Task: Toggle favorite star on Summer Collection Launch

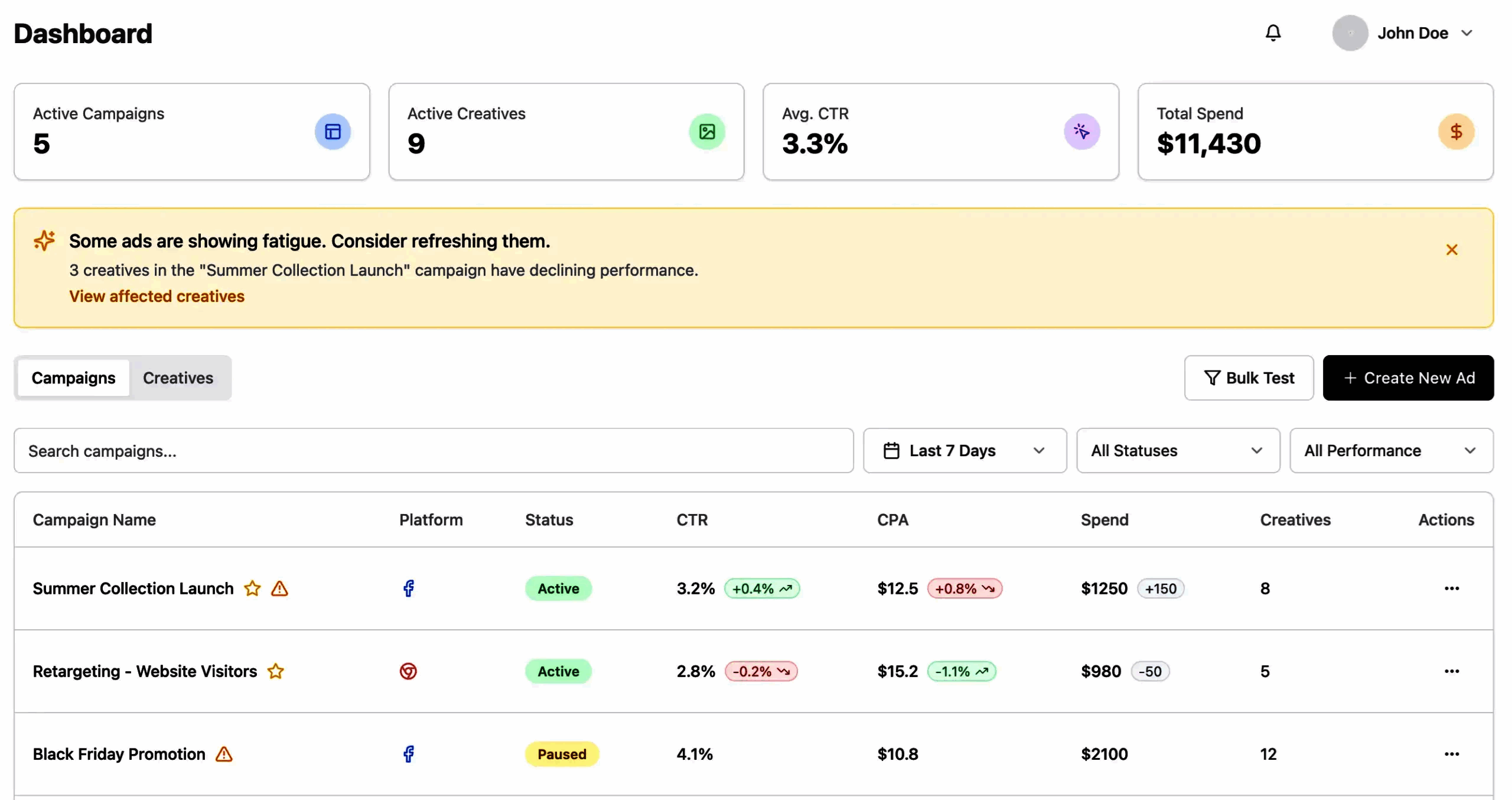Action: 252,588
